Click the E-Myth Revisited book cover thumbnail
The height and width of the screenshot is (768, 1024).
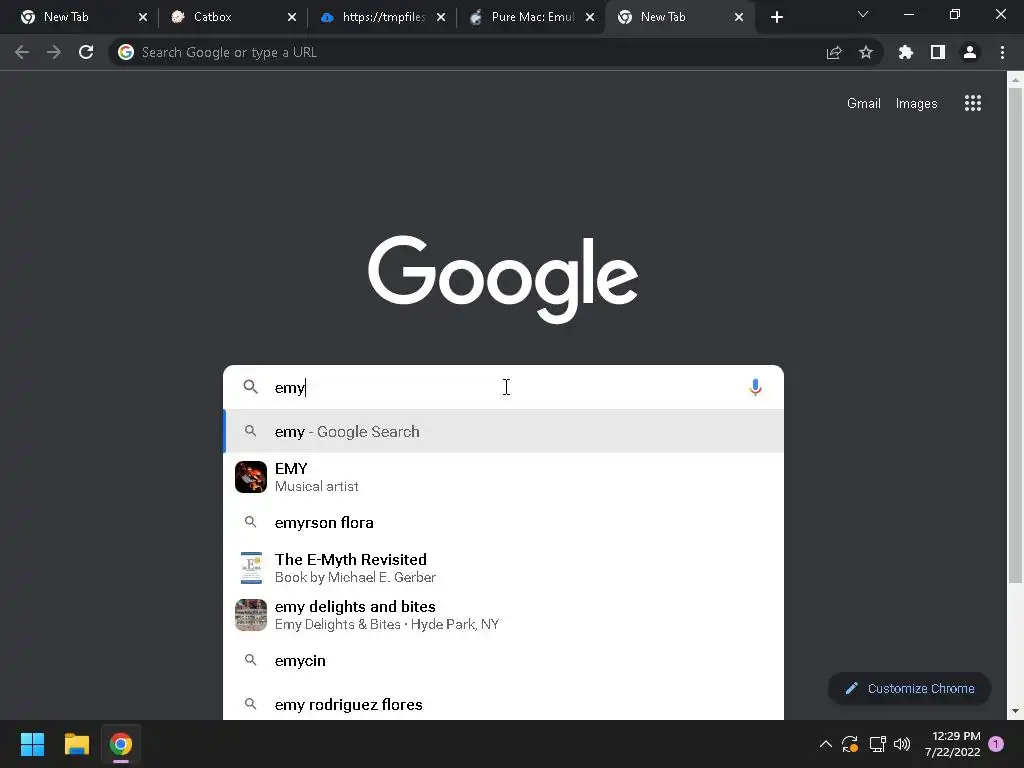[251, 568]
